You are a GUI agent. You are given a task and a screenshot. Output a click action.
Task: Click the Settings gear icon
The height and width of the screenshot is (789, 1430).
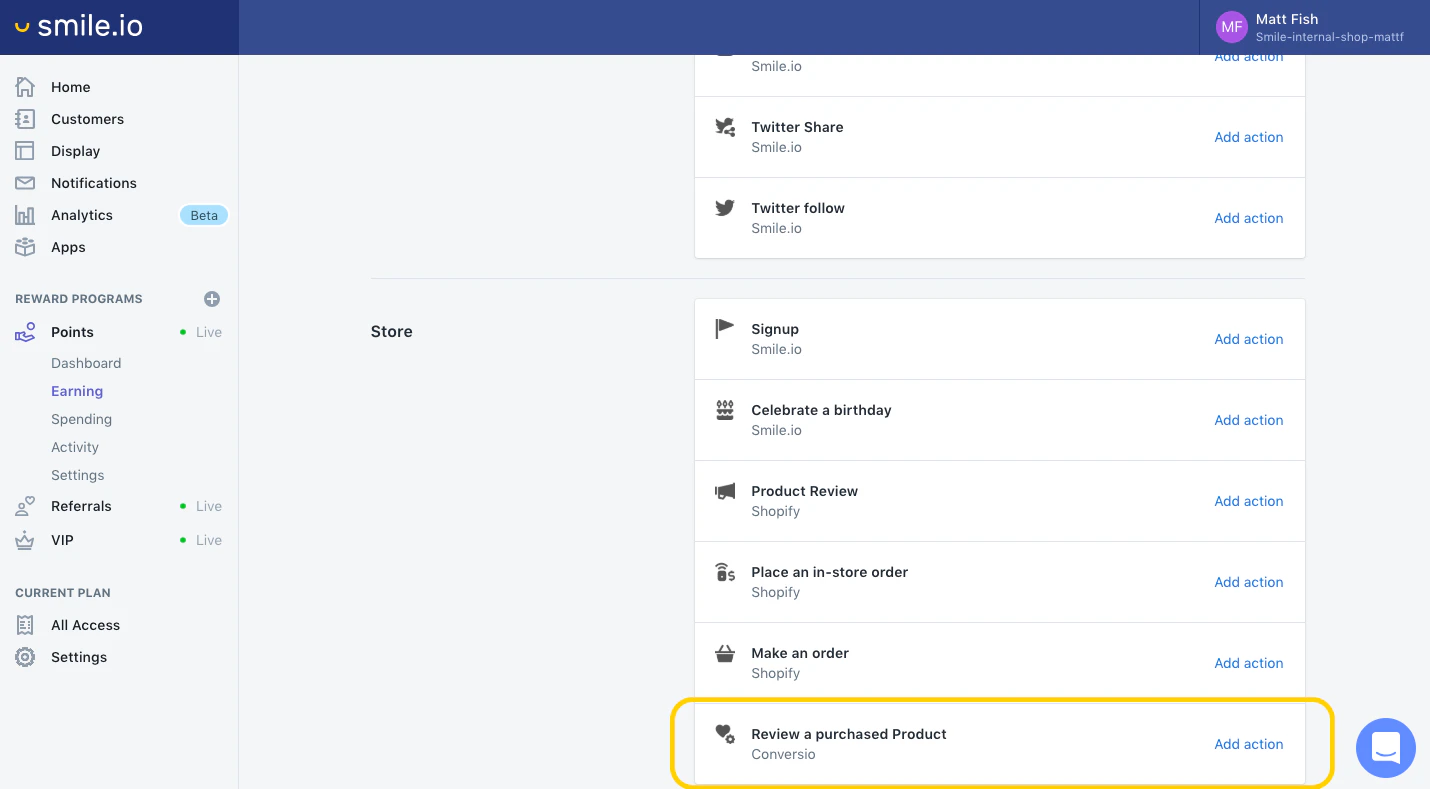[25, 657]
